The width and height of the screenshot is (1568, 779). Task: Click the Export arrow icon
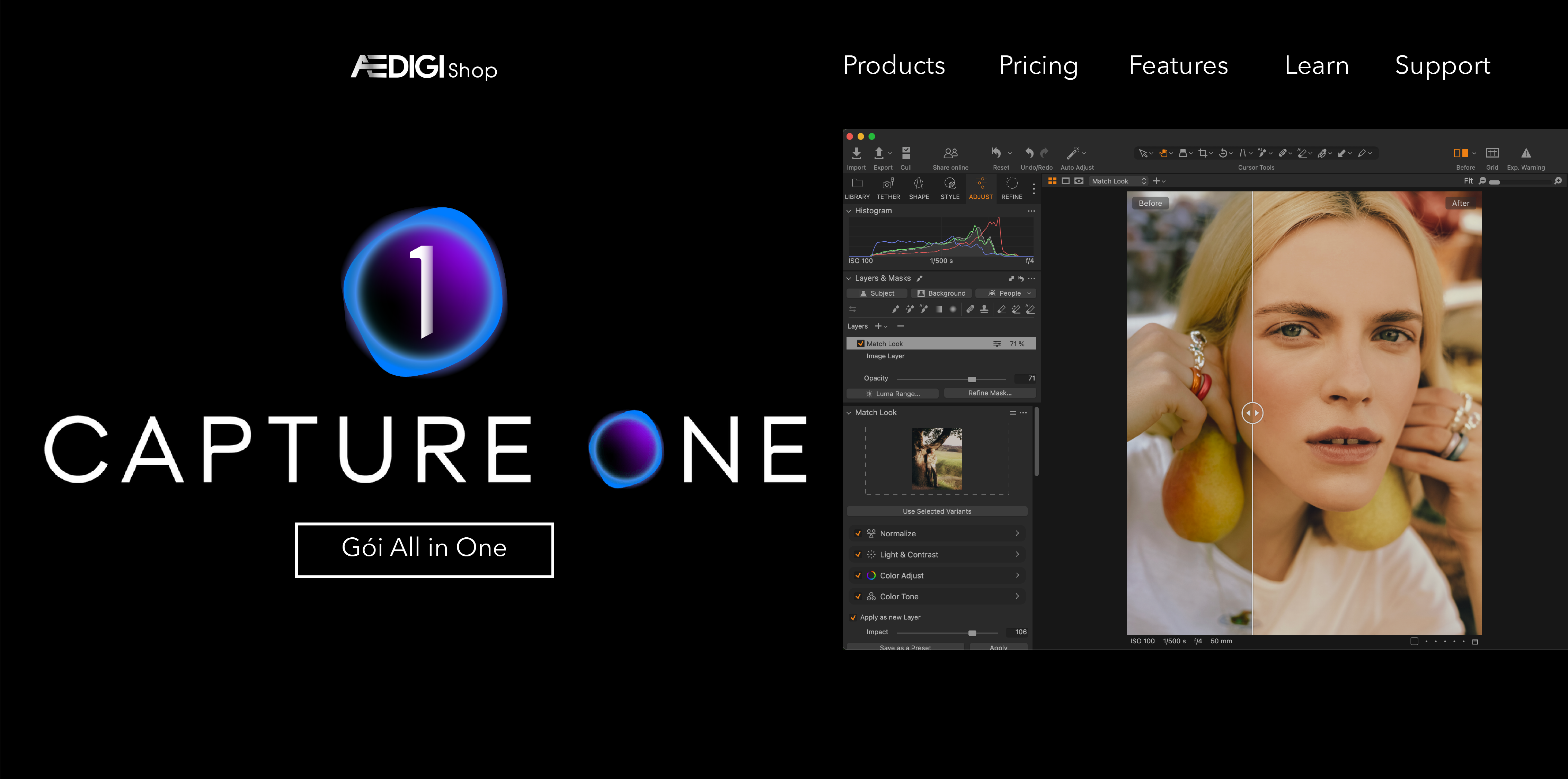(878, 153)
